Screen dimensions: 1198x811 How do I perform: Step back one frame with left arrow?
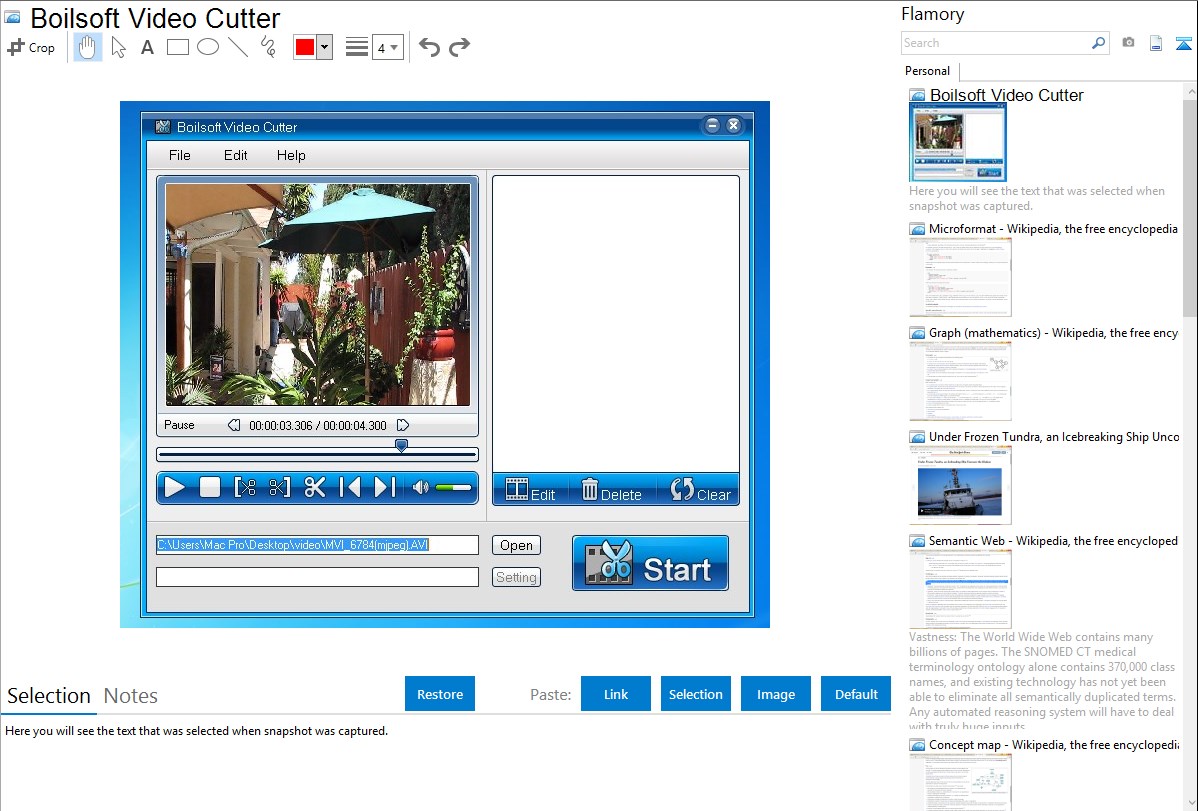click(x=234, y=425)
